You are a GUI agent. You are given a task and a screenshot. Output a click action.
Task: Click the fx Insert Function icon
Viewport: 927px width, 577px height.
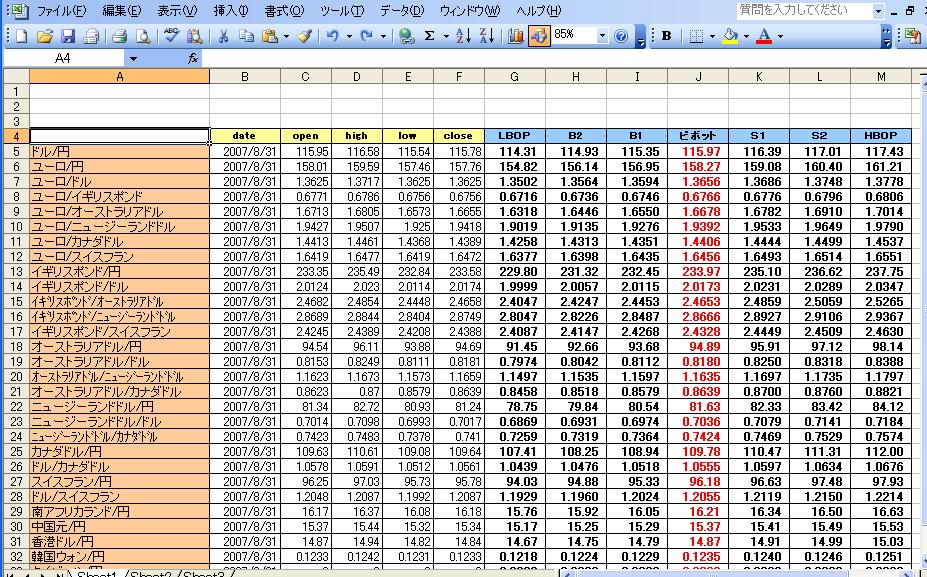click(193, 58)
